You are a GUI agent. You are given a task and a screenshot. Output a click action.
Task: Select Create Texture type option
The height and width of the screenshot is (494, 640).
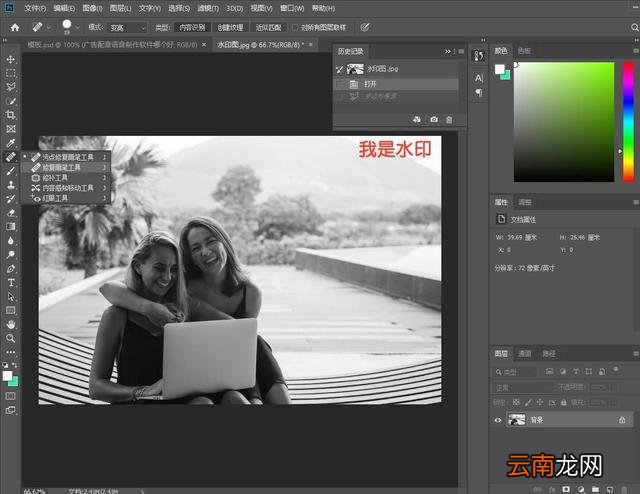tap(230, 27)
